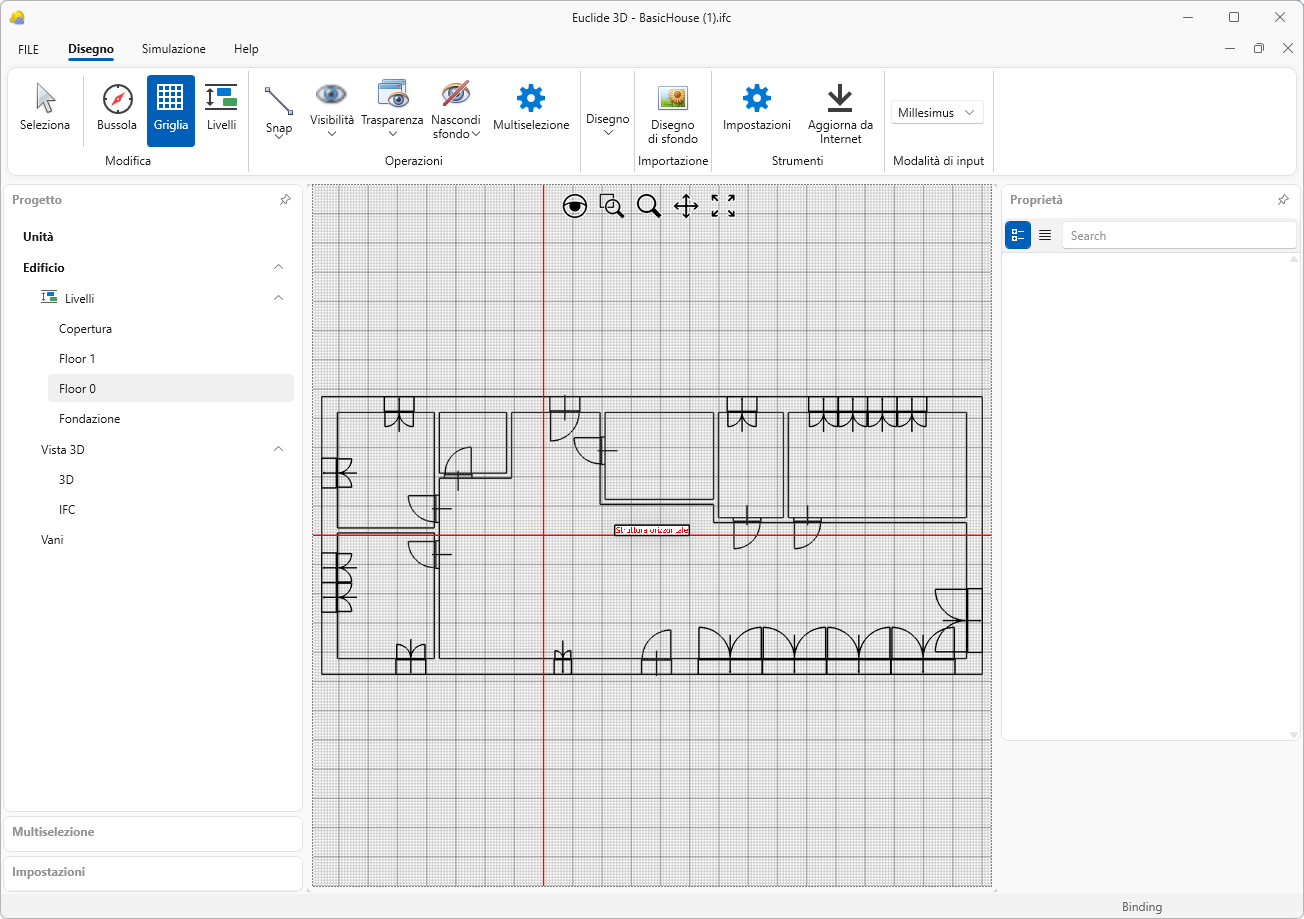Image resolution: width=1304 pixels, height=919 pixels.
Task: Select Floor 1 in level tree
Action: point(77,358)
